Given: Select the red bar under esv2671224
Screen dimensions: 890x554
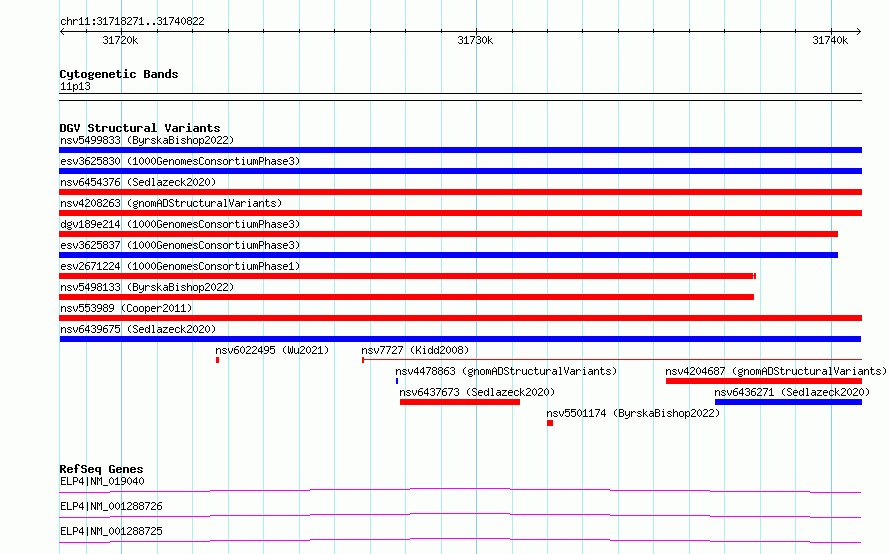Looking at the screenshot, I should click(x=408, y=276).
